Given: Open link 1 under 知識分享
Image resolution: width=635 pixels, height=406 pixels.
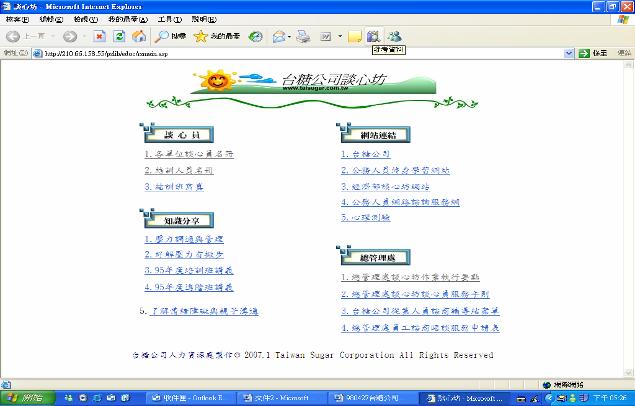Looking at the screenshot, I should pyautogui.click(x=184, y=239).
